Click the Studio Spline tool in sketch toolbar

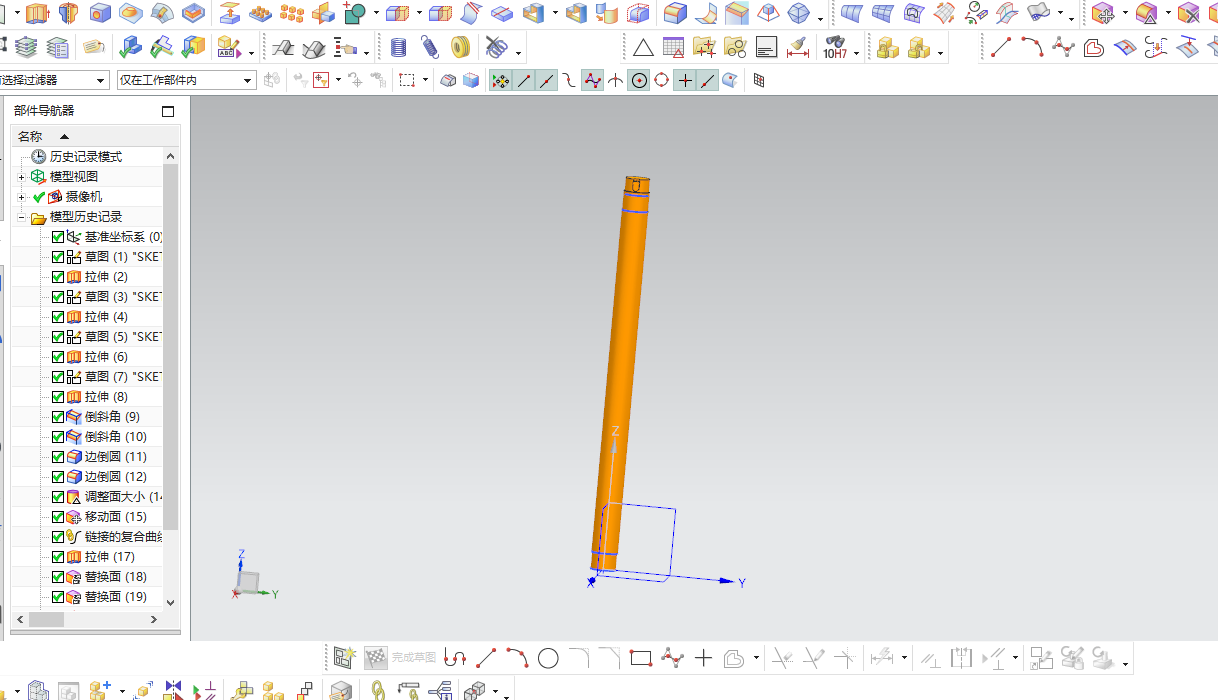point(672,658)
